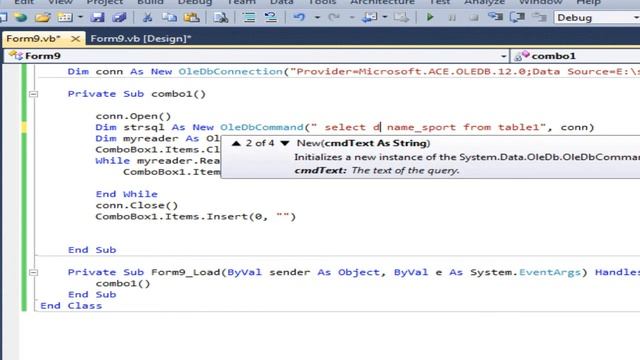Switch to the Form9.vb [Design]* tab
The image size is (640, 360).
pyautogui.click(x=141, y=39)
